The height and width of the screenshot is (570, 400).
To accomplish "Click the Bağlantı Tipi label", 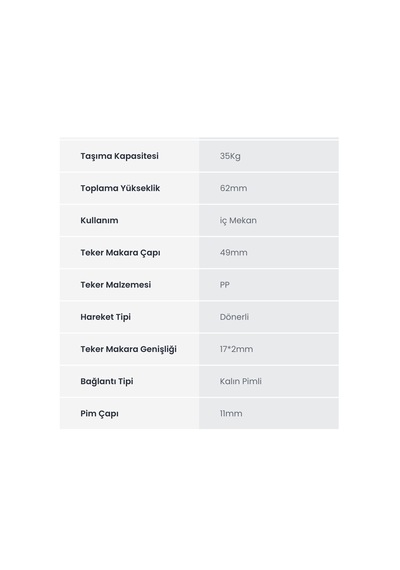I will (x=107, y=381).
